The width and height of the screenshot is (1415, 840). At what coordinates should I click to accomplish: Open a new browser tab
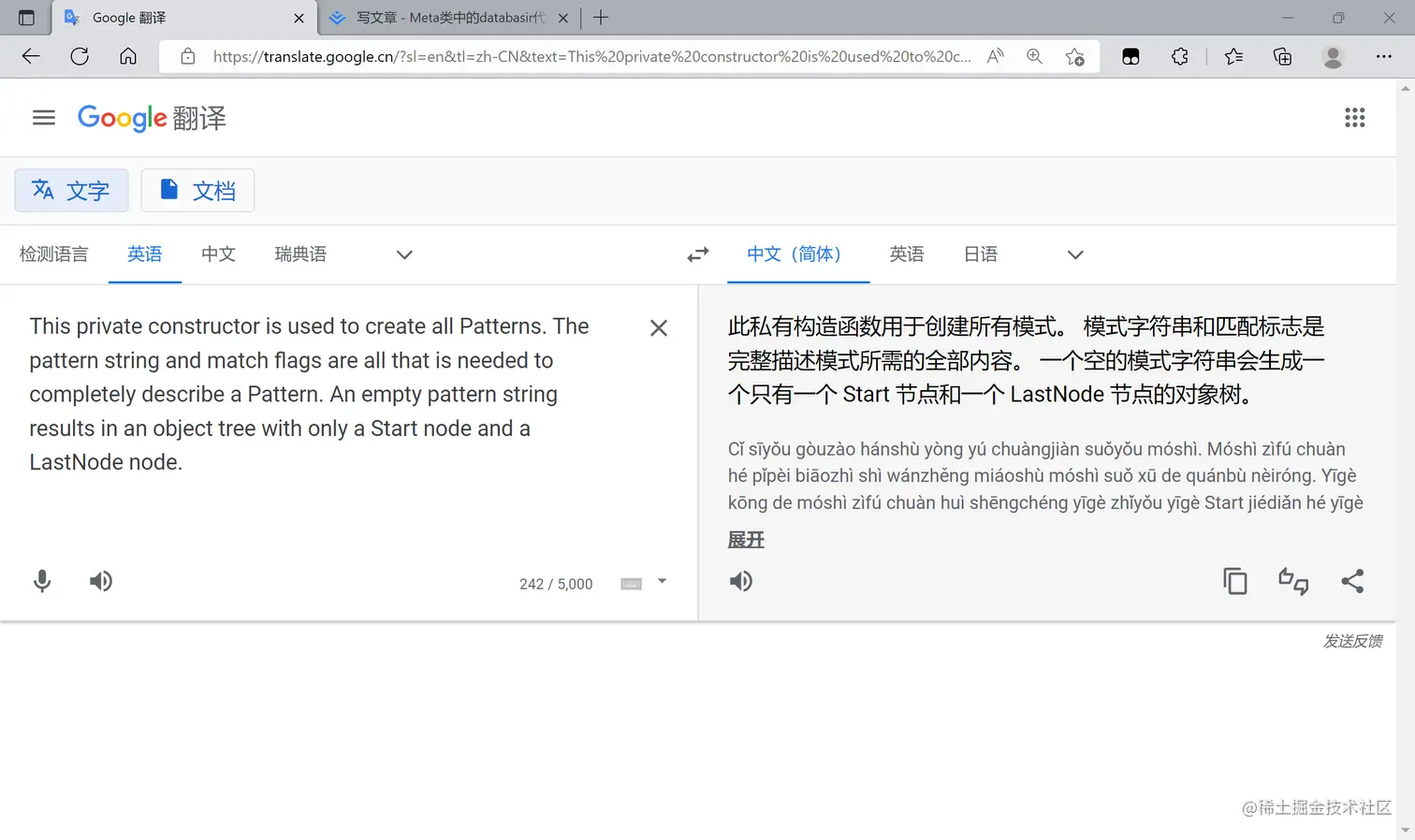[x=601, y=18]
